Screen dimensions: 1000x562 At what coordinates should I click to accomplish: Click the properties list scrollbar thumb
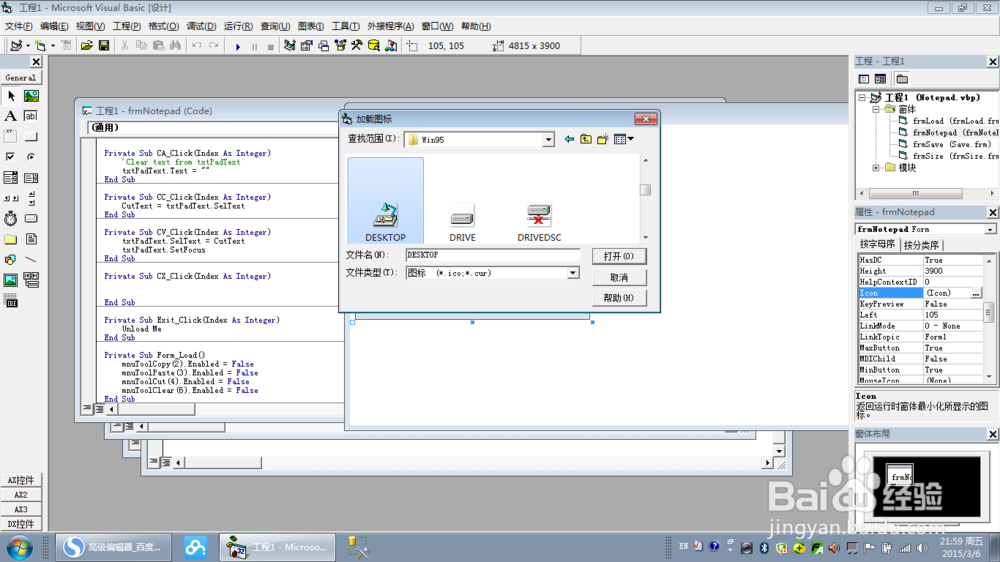pos(989,312)
